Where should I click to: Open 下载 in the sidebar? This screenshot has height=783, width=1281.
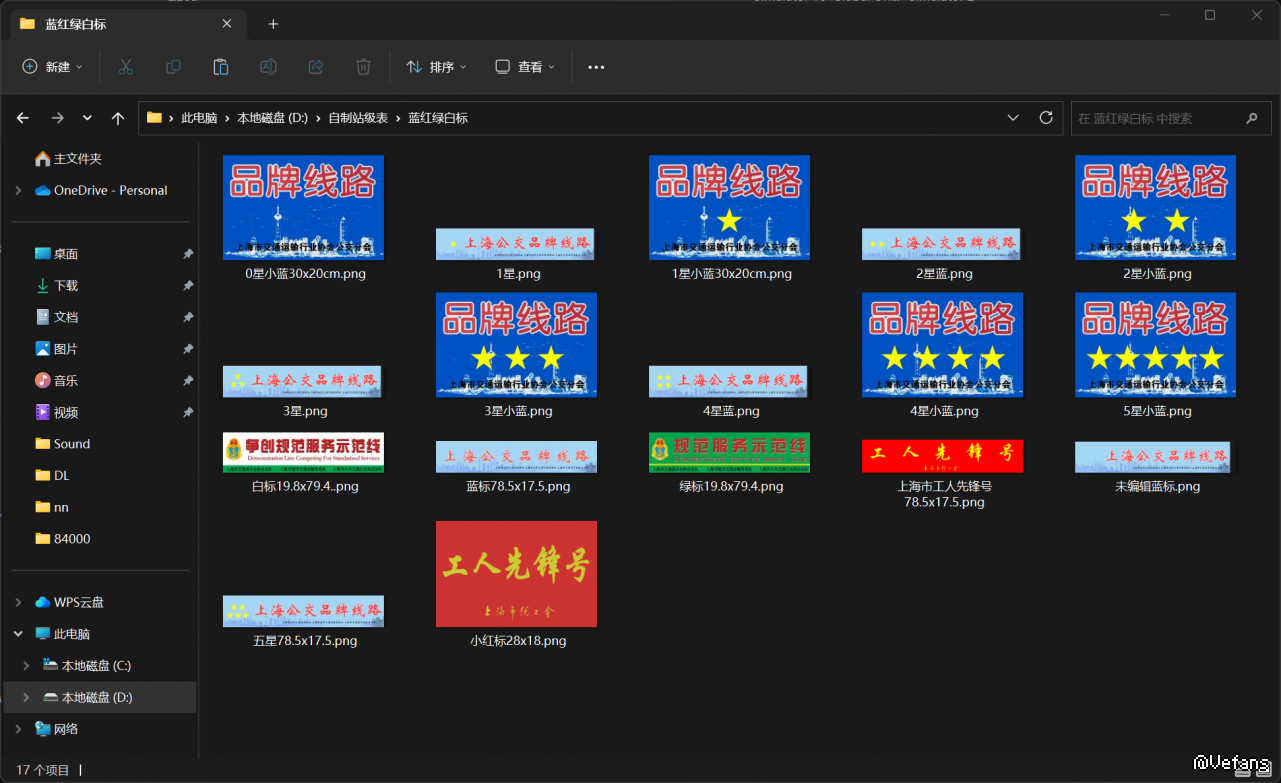coord(66,286)
